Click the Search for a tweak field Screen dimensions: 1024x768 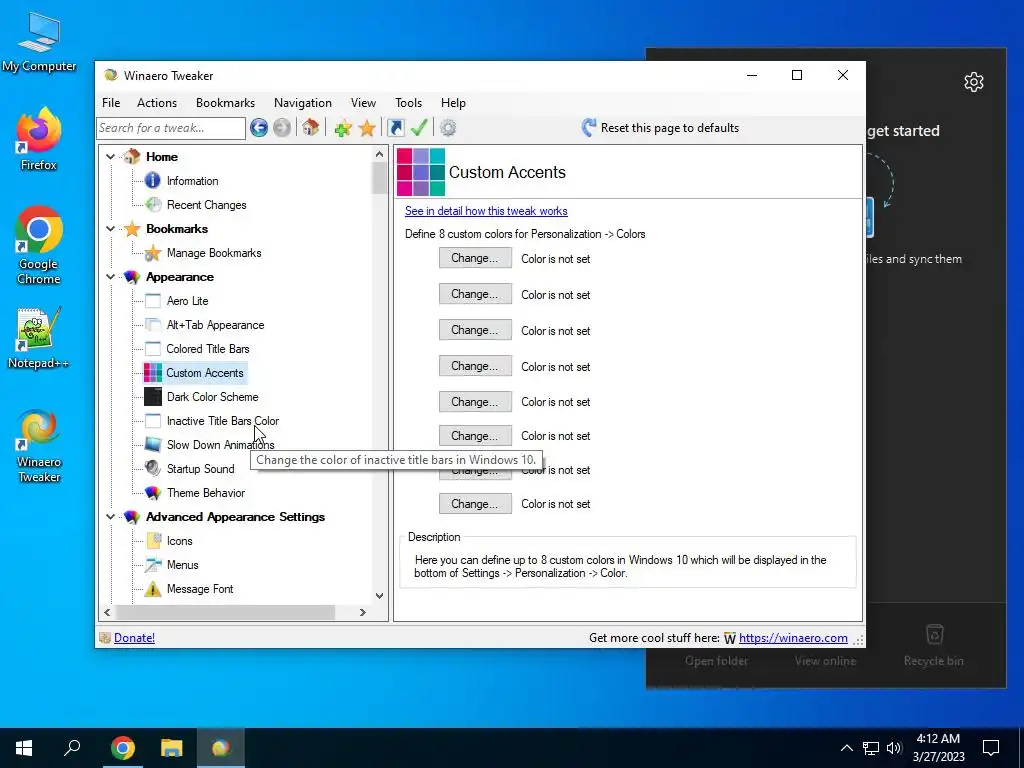tap(170, 128)
